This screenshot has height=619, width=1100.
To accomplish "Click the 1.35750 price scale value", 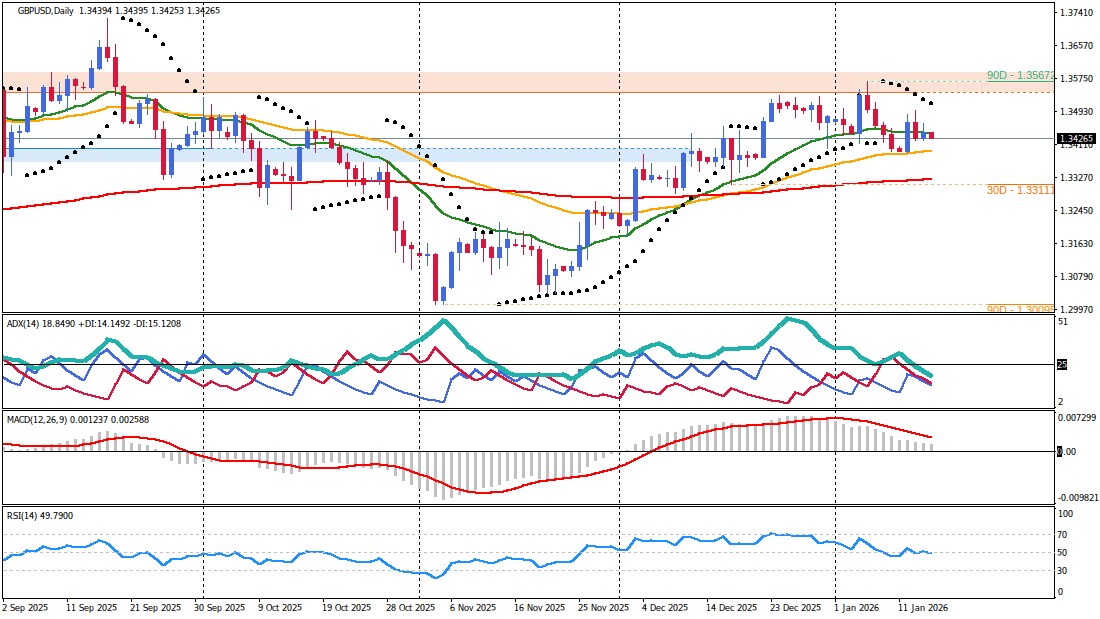I will [x=1078, y=79].
